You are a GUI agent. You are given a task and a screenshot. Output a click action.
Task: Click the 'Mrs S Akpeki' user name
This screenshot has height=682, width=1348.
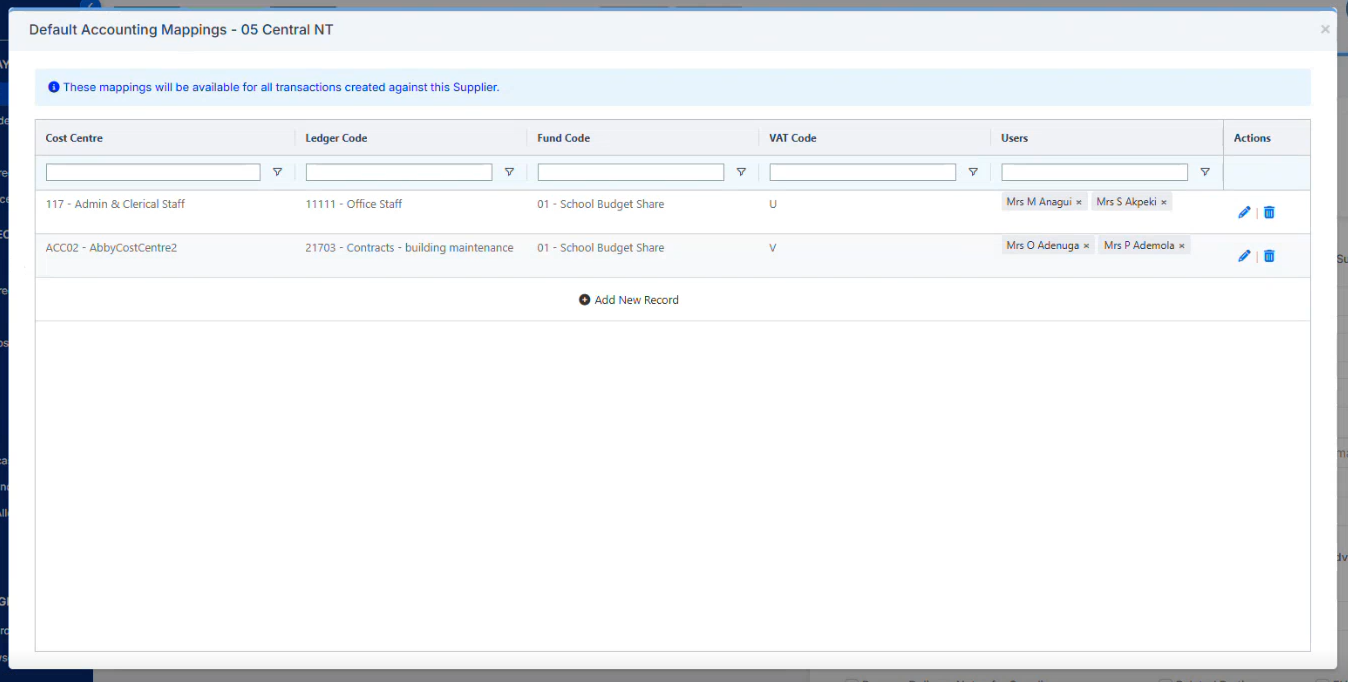pos(1127,202)
